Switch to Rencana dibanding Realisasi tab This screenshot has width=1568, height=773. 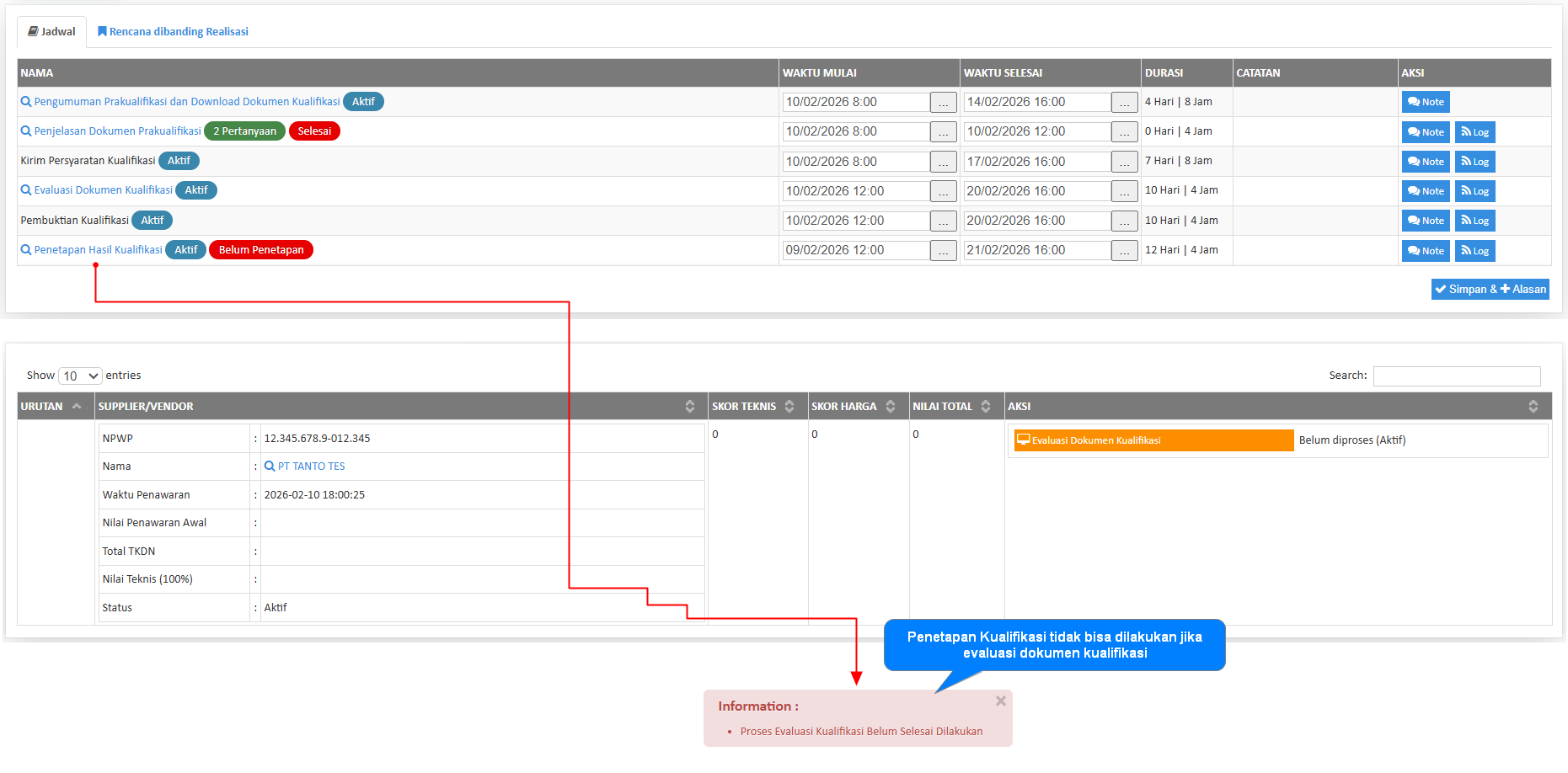click(x=173, y=32)
